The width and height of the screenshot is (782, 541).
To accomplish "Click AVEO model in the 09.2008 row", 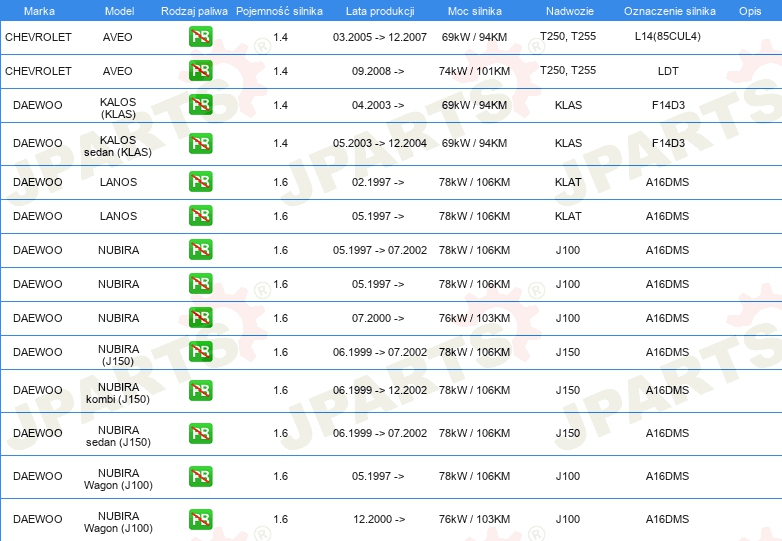I will click(x=117, y=71).
